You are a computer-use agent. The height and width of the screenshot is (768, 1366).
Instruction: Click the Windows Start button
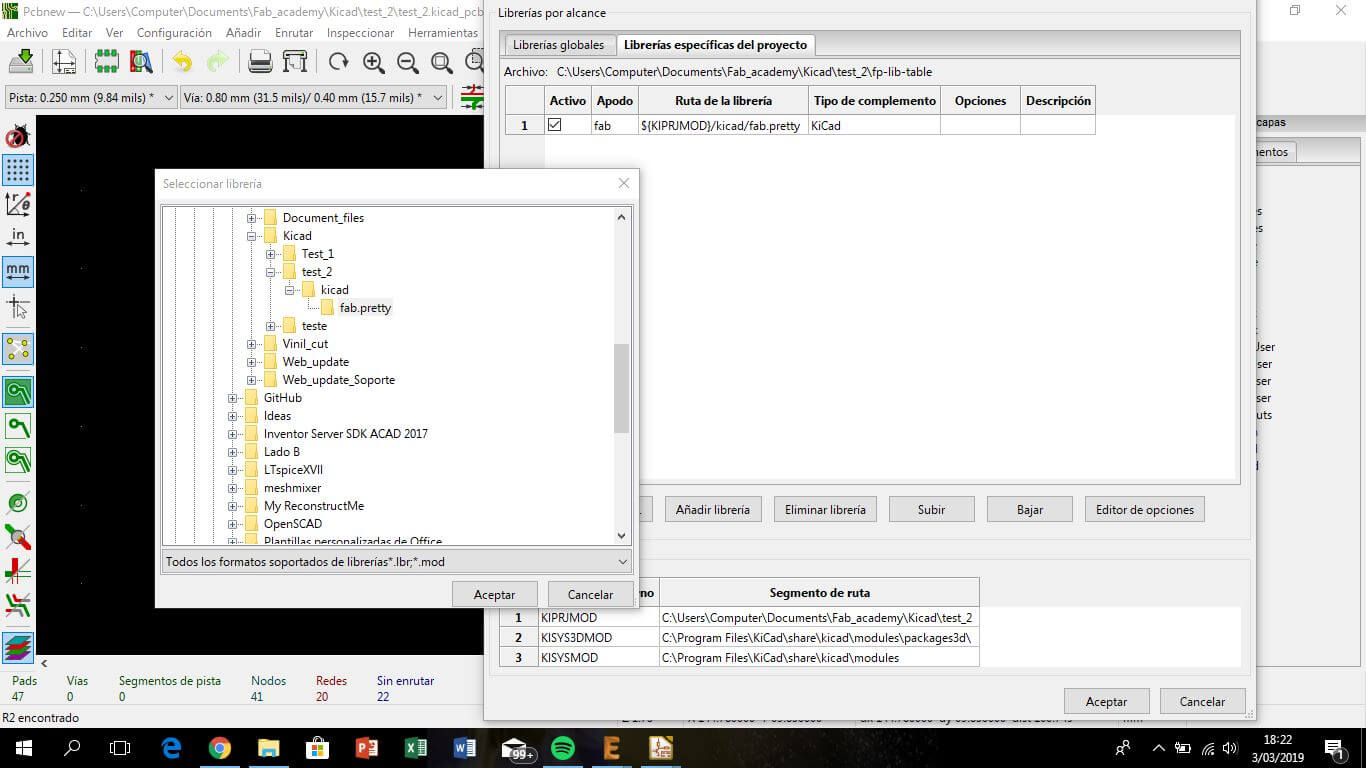[x=24, y=748]
